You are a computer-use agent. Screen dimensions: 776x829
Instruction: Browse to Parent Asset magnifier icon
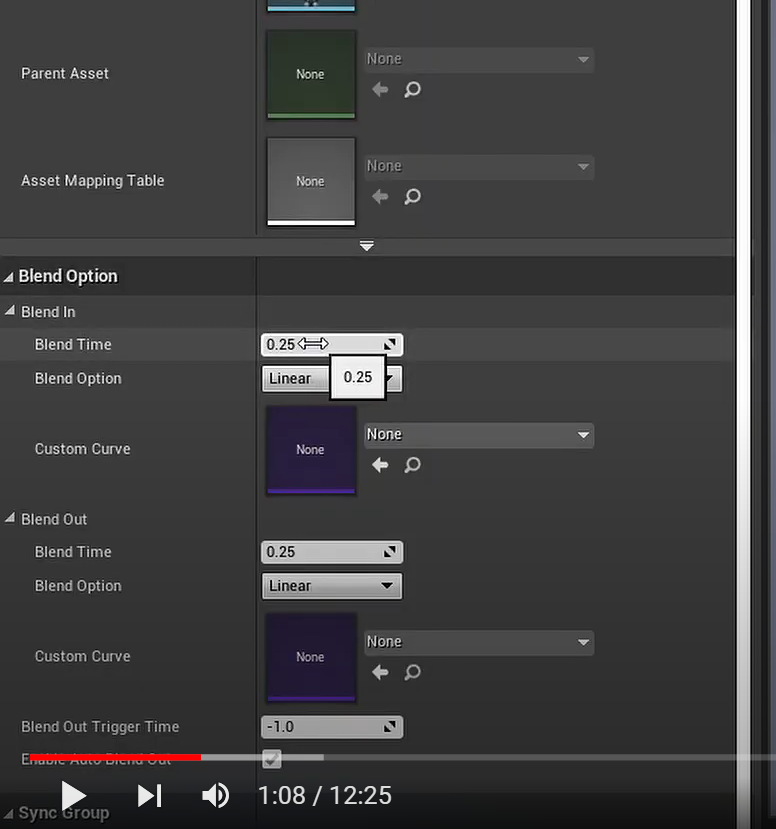(x=412, y=89)
